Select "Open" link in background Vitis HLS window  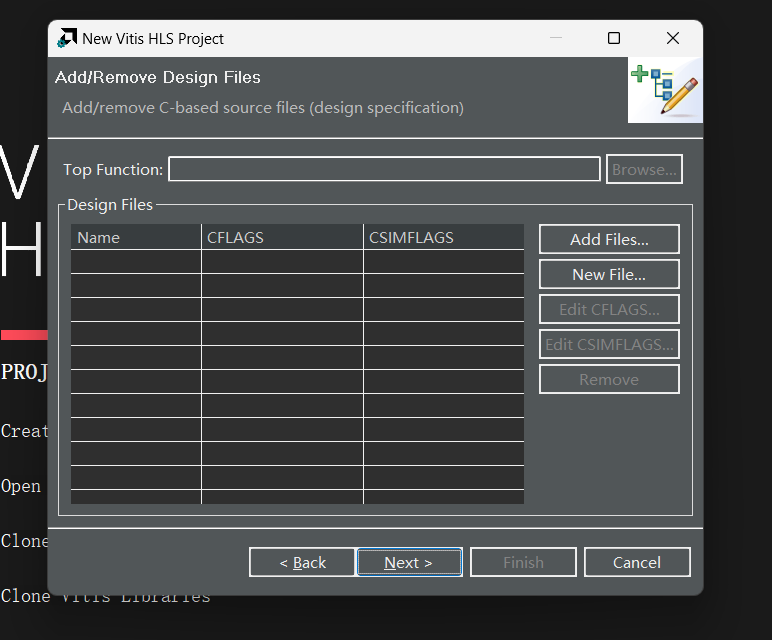(x=21, y=486)
